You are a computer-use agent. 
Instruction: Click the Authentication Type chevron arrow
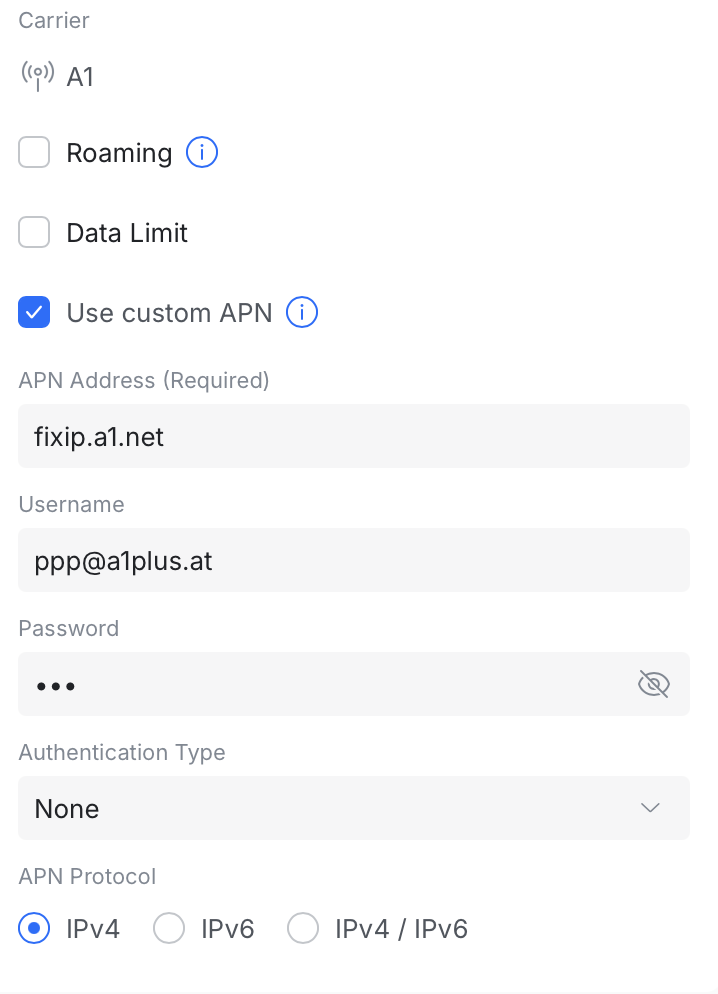[651, 808]
